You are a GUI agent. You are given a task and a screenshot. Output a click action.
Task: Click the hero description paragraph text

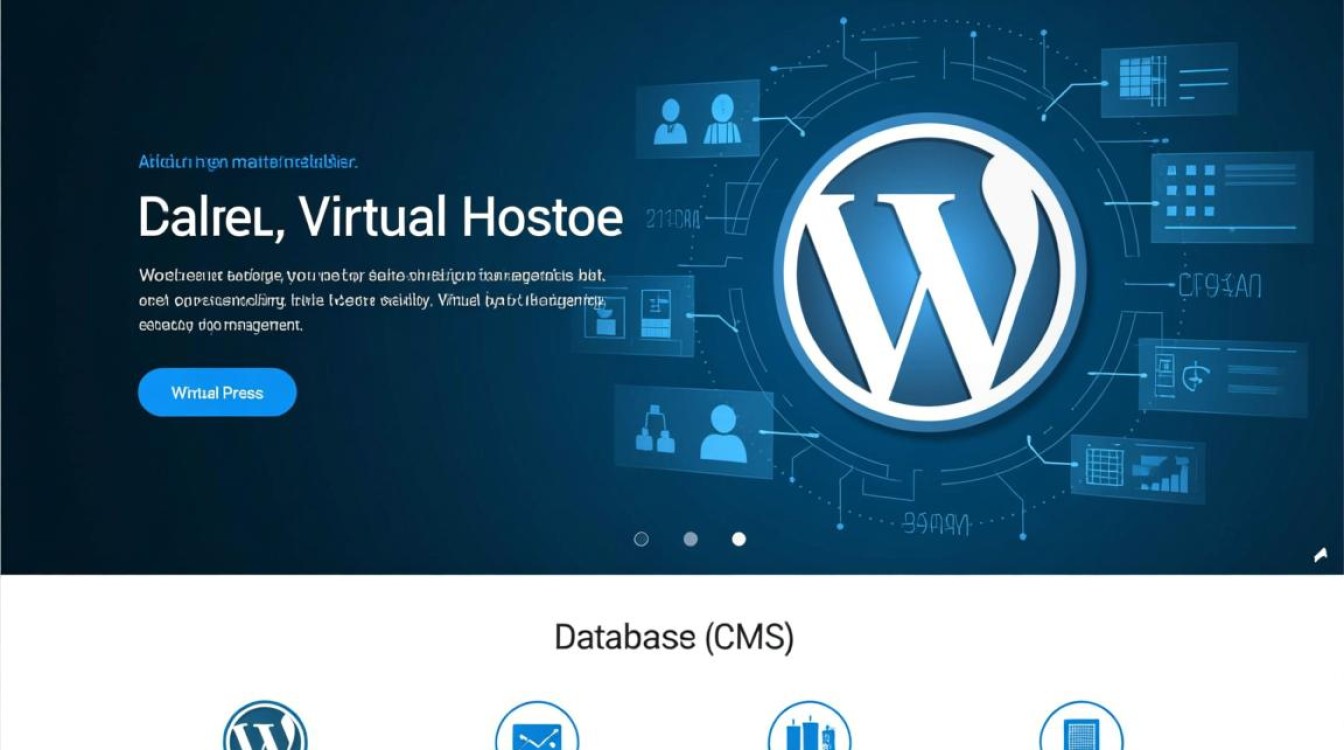(x=371, y=299)
